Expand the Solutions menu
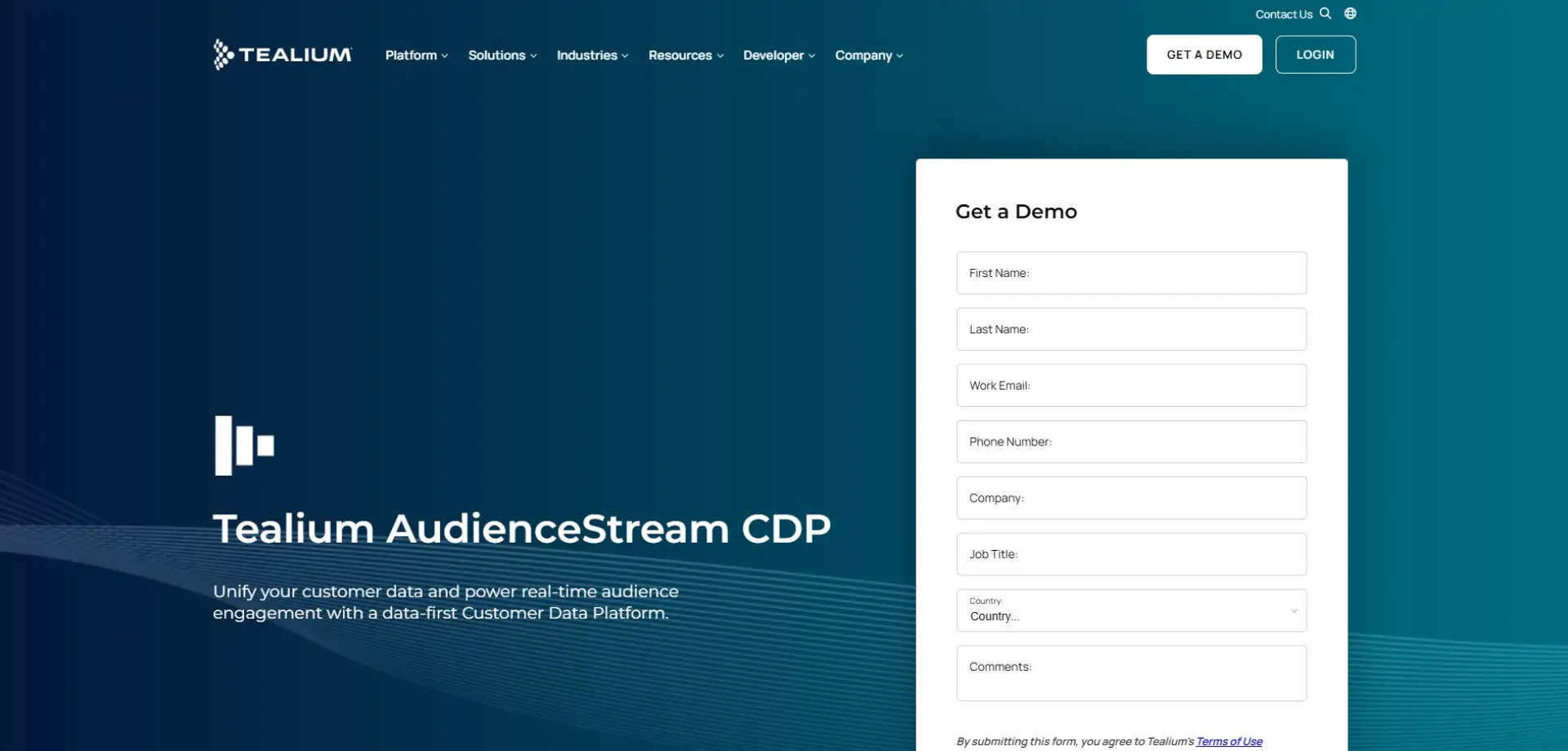Viewport: 1568px width, 751px height. click(502, 56)
